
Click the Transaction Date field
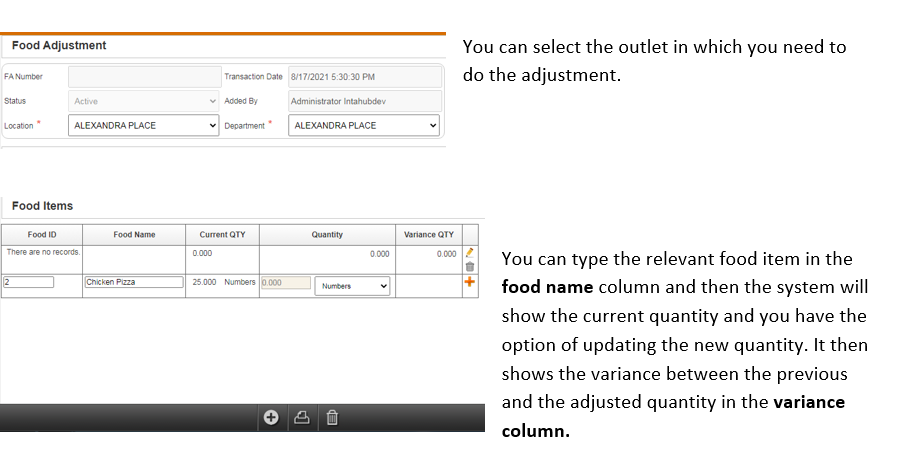pyautogui.click(x=363, y=77)
